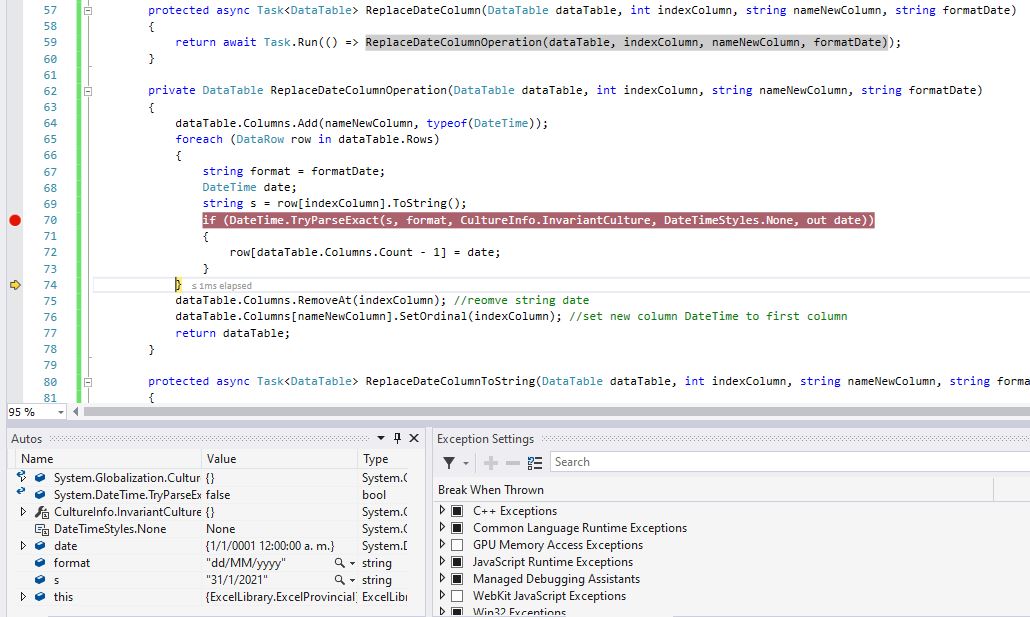
Task: Click the add exception plus icon
Action: pyautogui.click(x=491, y=463)
